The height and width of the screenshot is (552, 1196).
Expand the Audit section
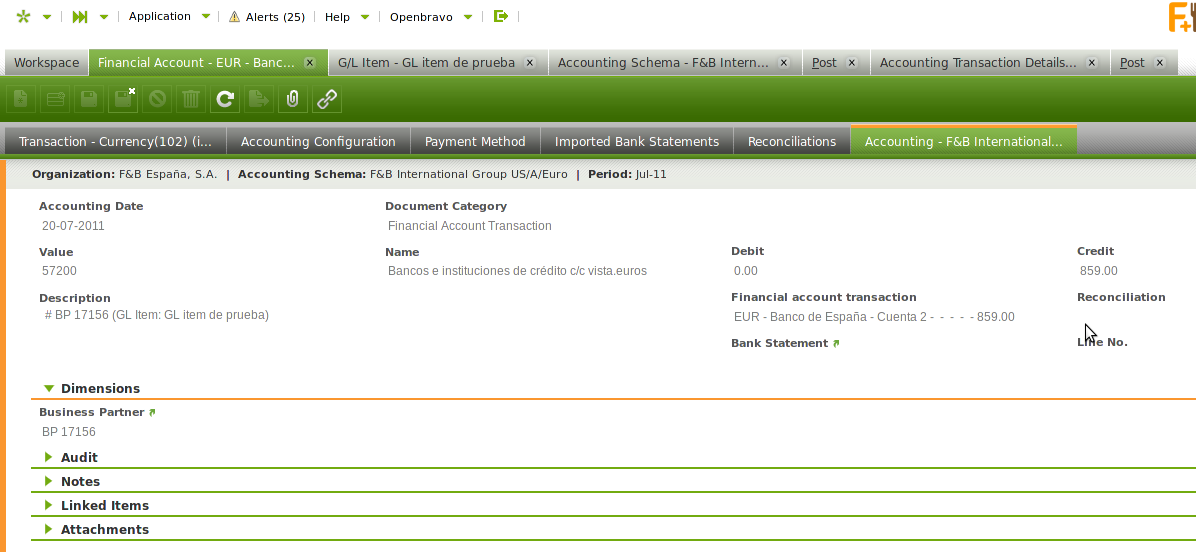click(49, 457)
